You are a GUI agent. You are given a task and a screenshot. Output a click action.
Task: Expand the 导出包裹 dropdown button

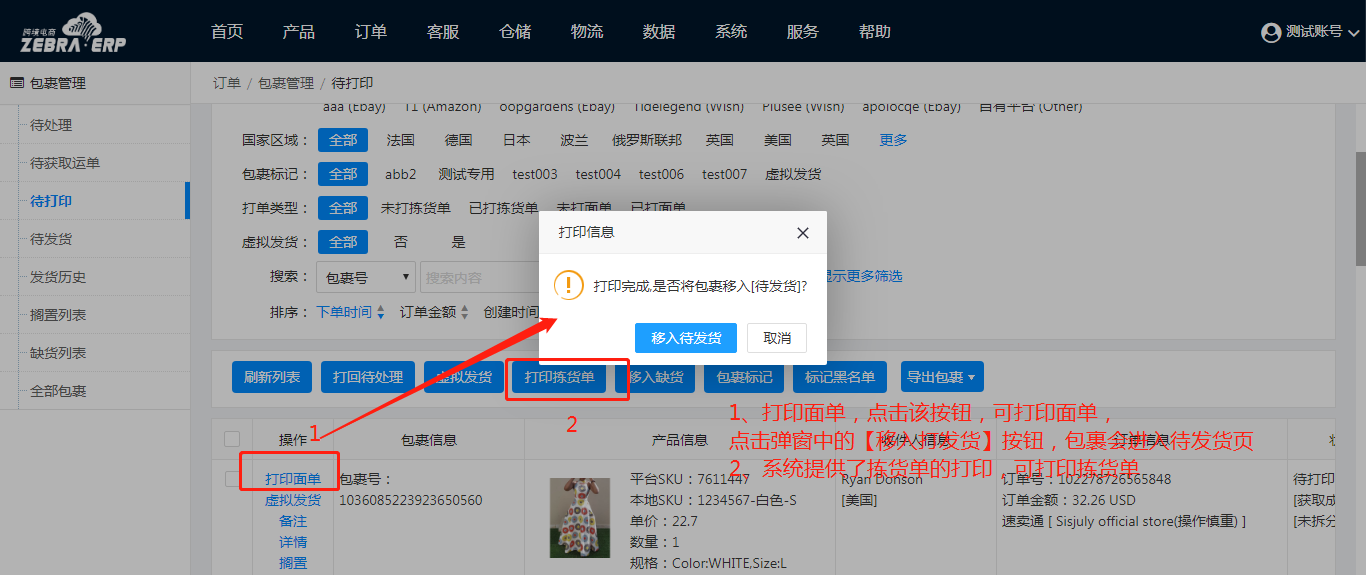(x=941, y=377)
